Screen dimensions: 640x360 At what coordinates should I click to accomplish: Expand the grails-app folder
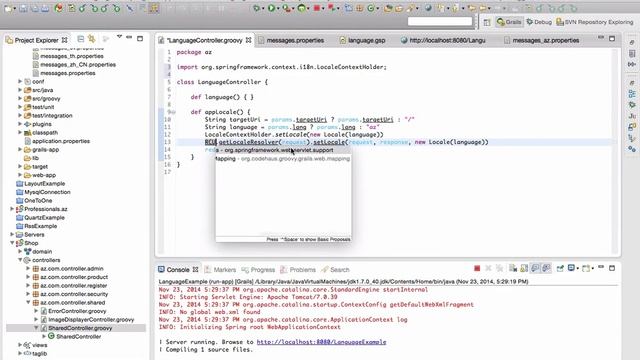[x=20, y=149]
